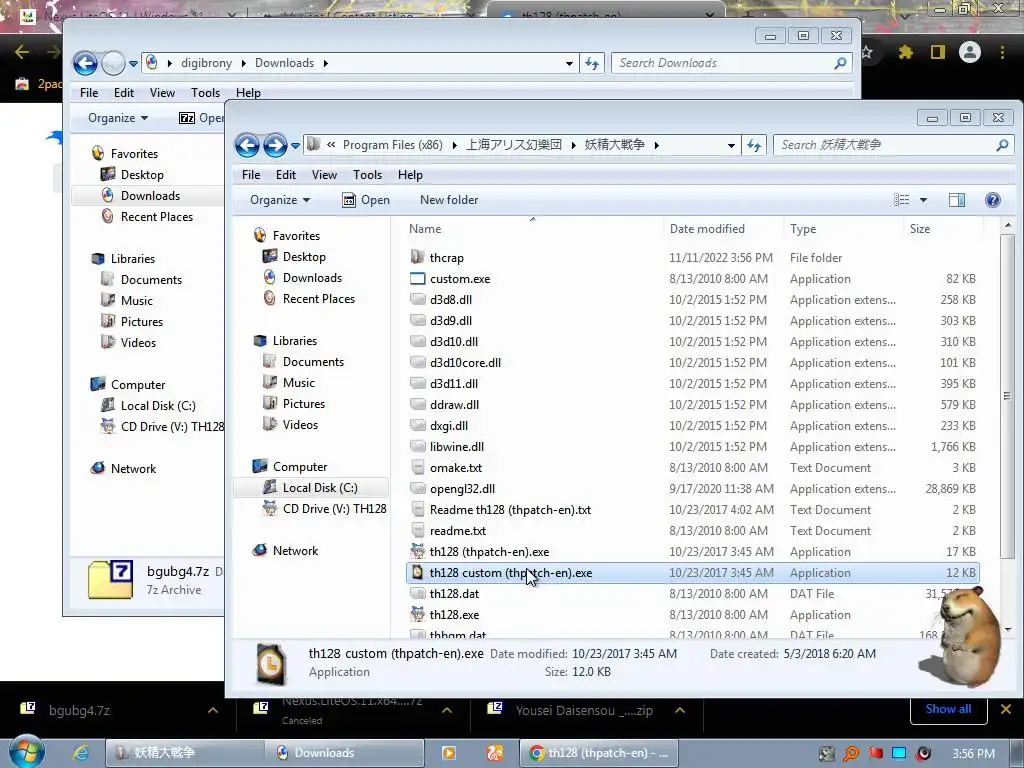Open Tools menu in Downloads window
1024x768 pixels.
tap(205, 93)
